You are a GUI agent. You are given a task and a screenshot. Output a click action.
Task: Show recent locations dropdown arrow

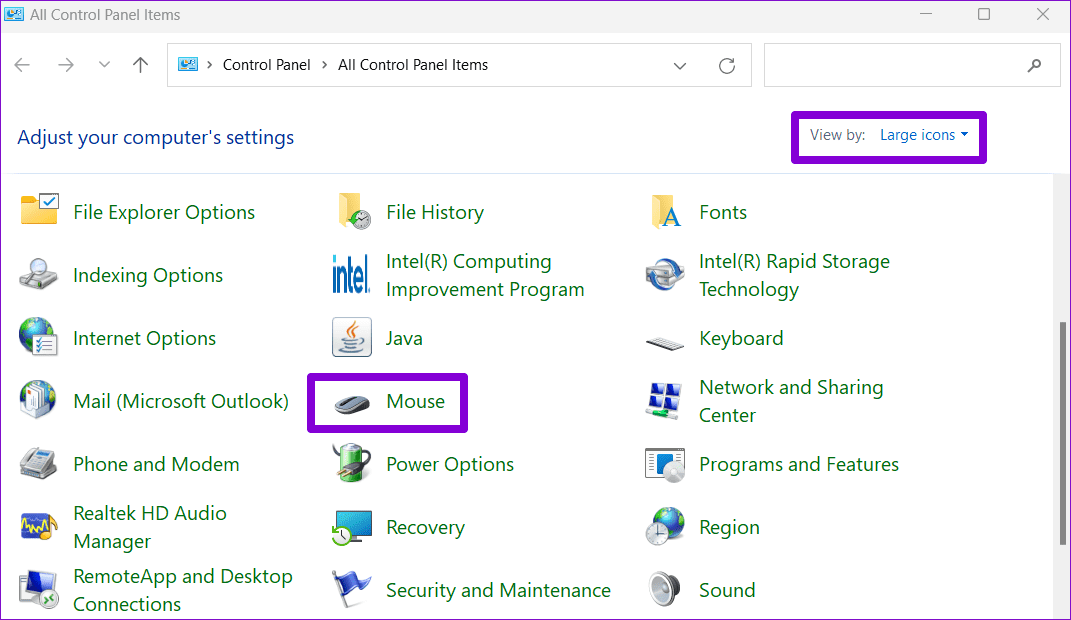104,66
